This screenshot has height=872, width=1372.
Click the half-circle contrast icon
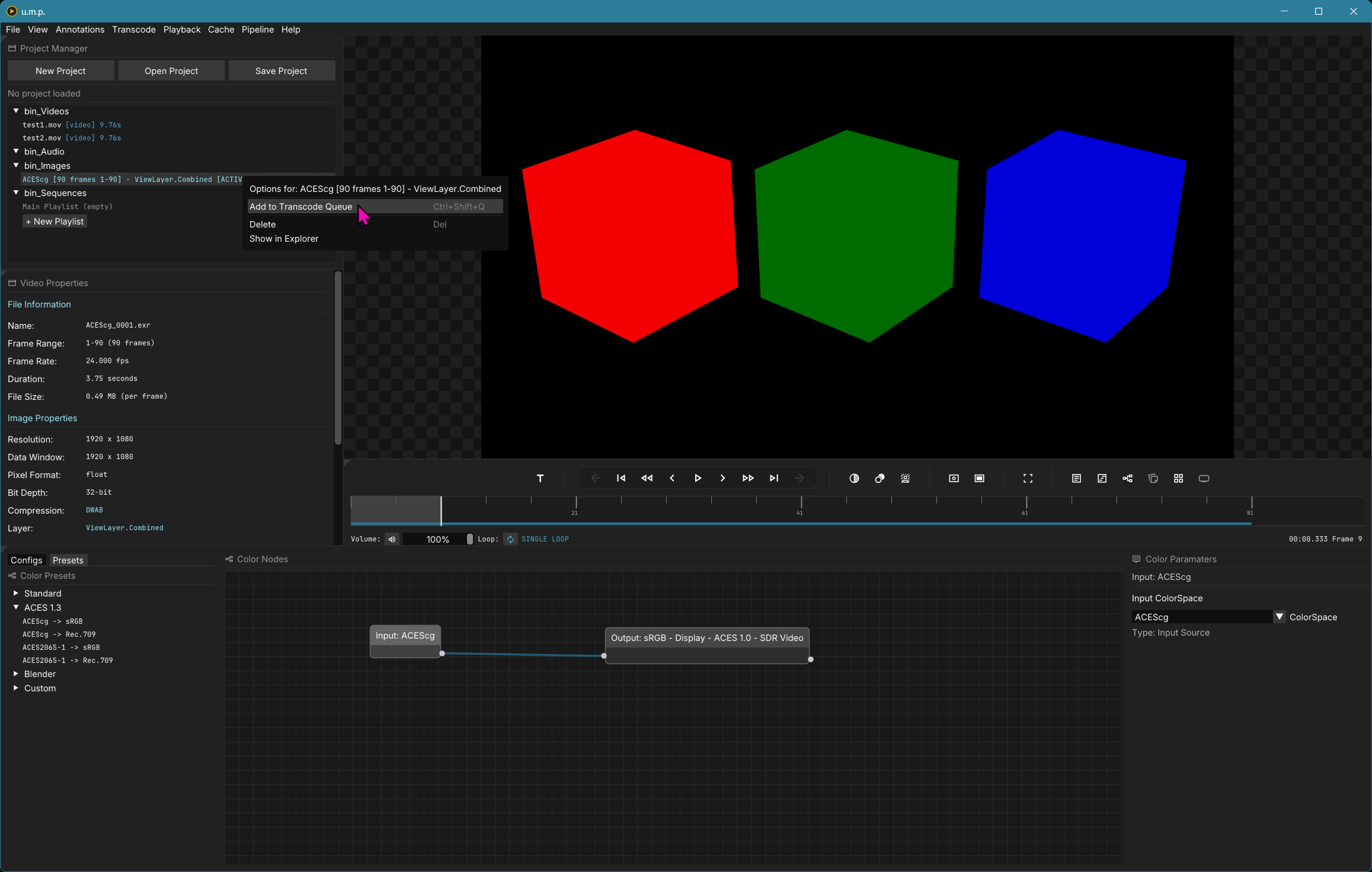[854, 478]
